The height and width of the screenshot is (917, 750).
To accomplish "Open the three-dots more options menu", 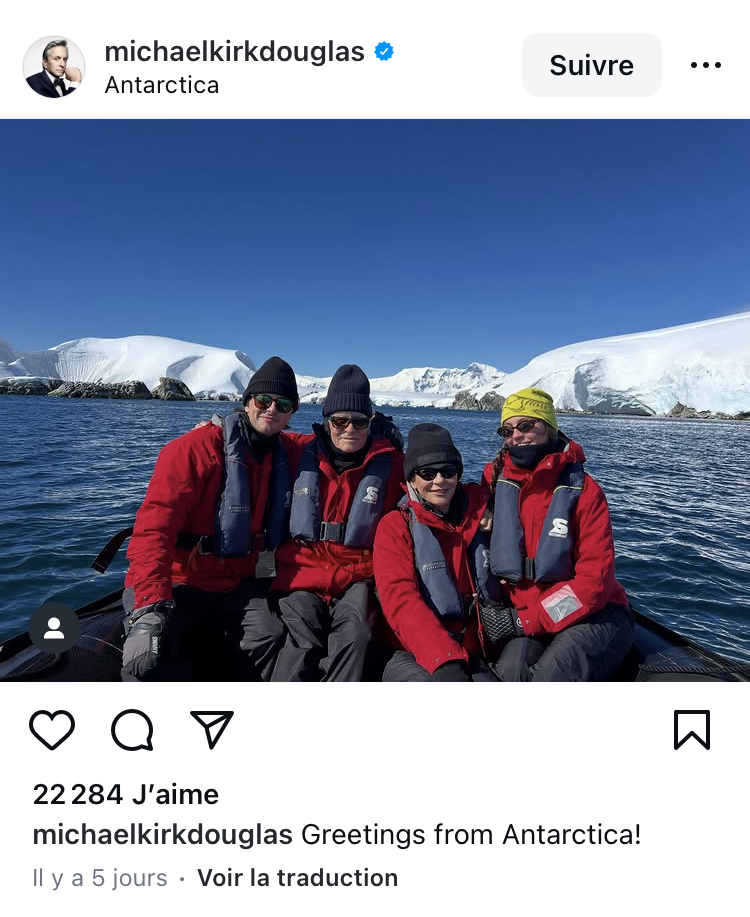I will 706,65.
